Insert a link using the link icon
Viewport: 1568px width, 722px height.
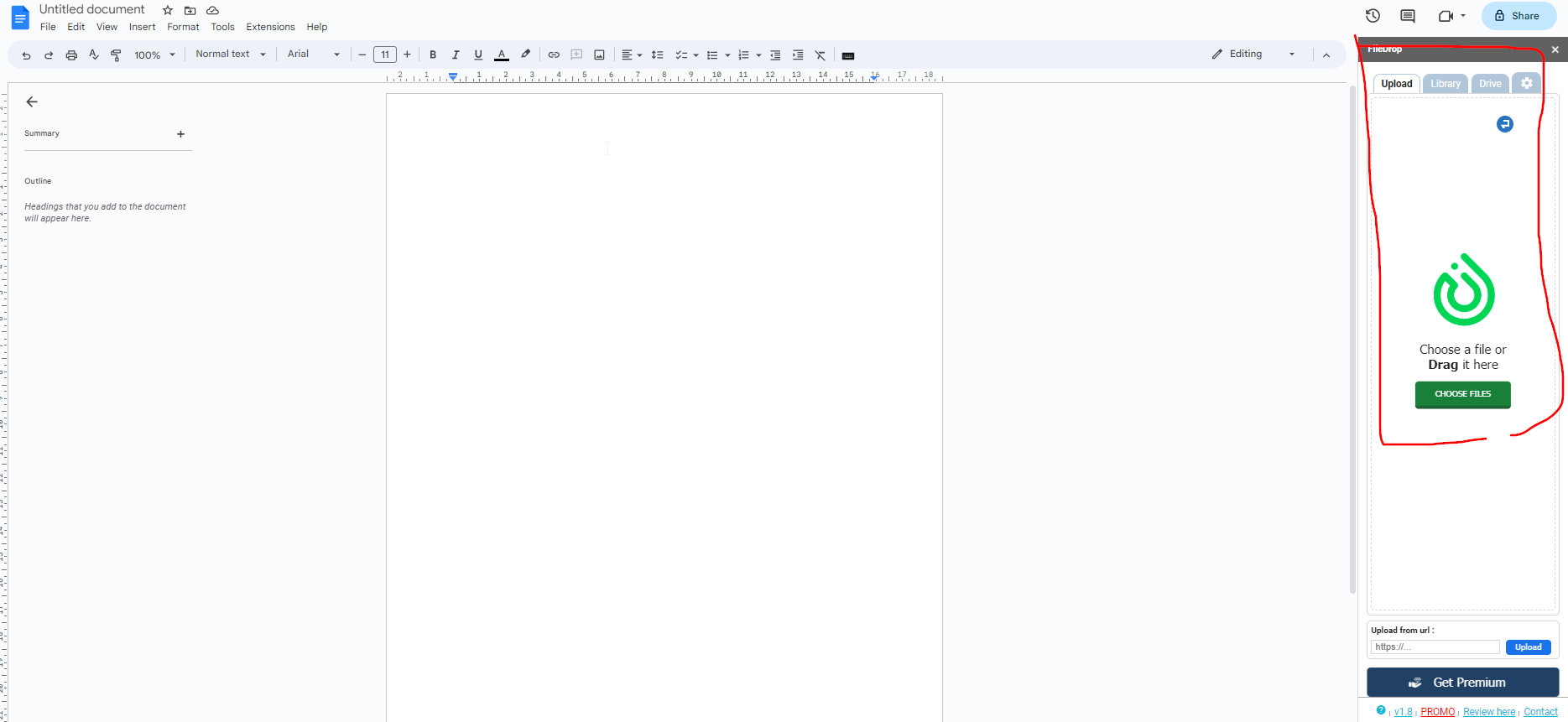point(554,55)
